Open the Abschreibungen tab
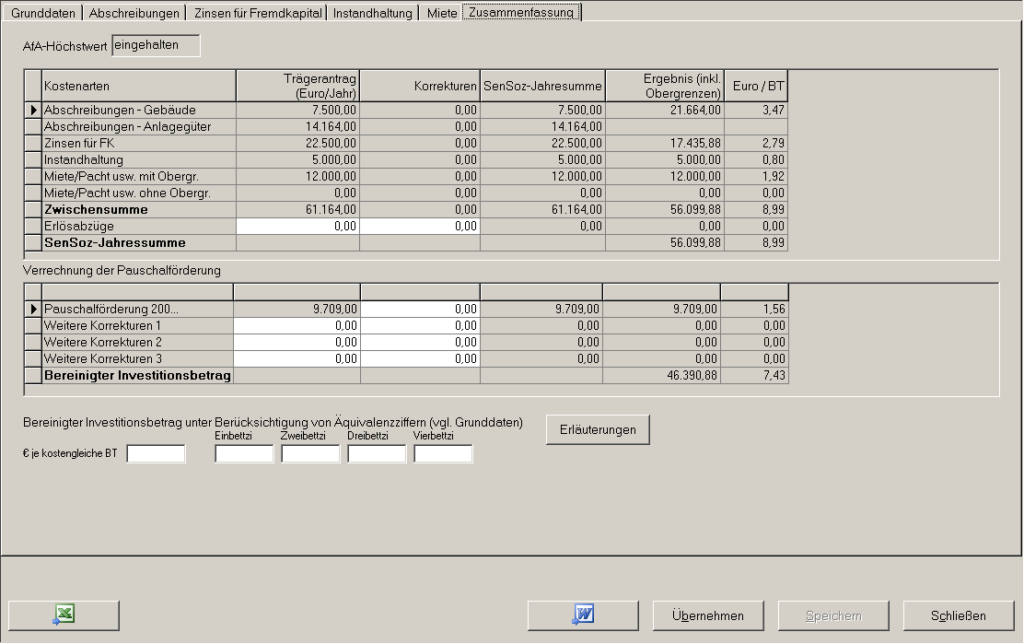 [135, 13]
